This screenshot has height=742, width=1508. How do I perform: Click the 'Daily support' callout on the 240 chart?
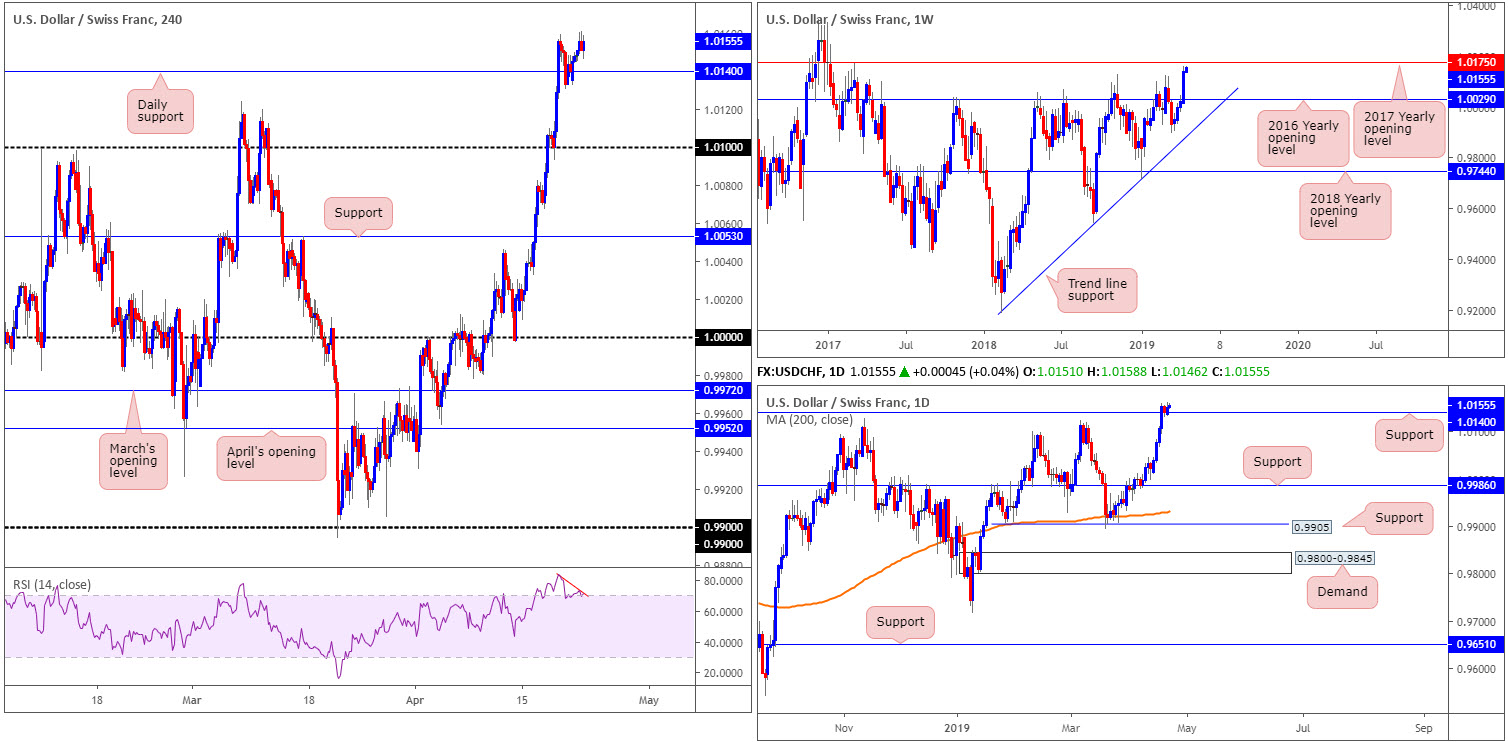(x=158, y=110)
